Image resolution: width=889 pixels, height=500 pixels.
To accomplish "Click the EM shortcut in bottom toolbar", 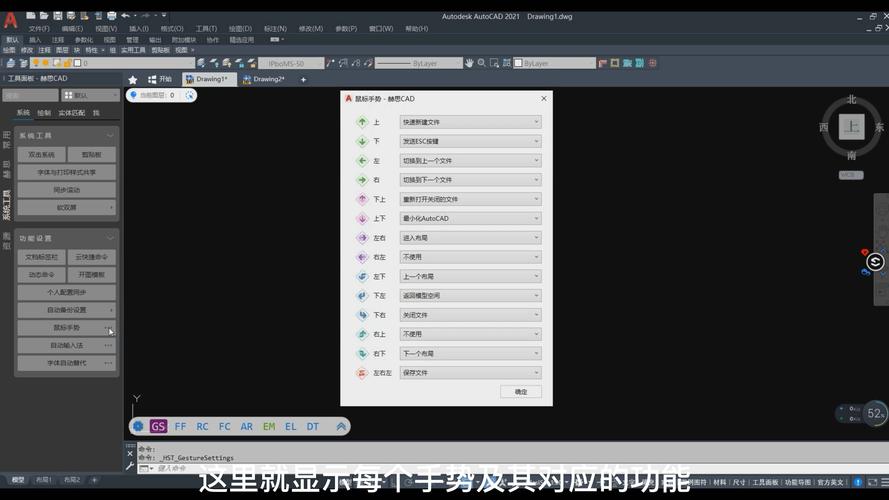I will point(269,426).
